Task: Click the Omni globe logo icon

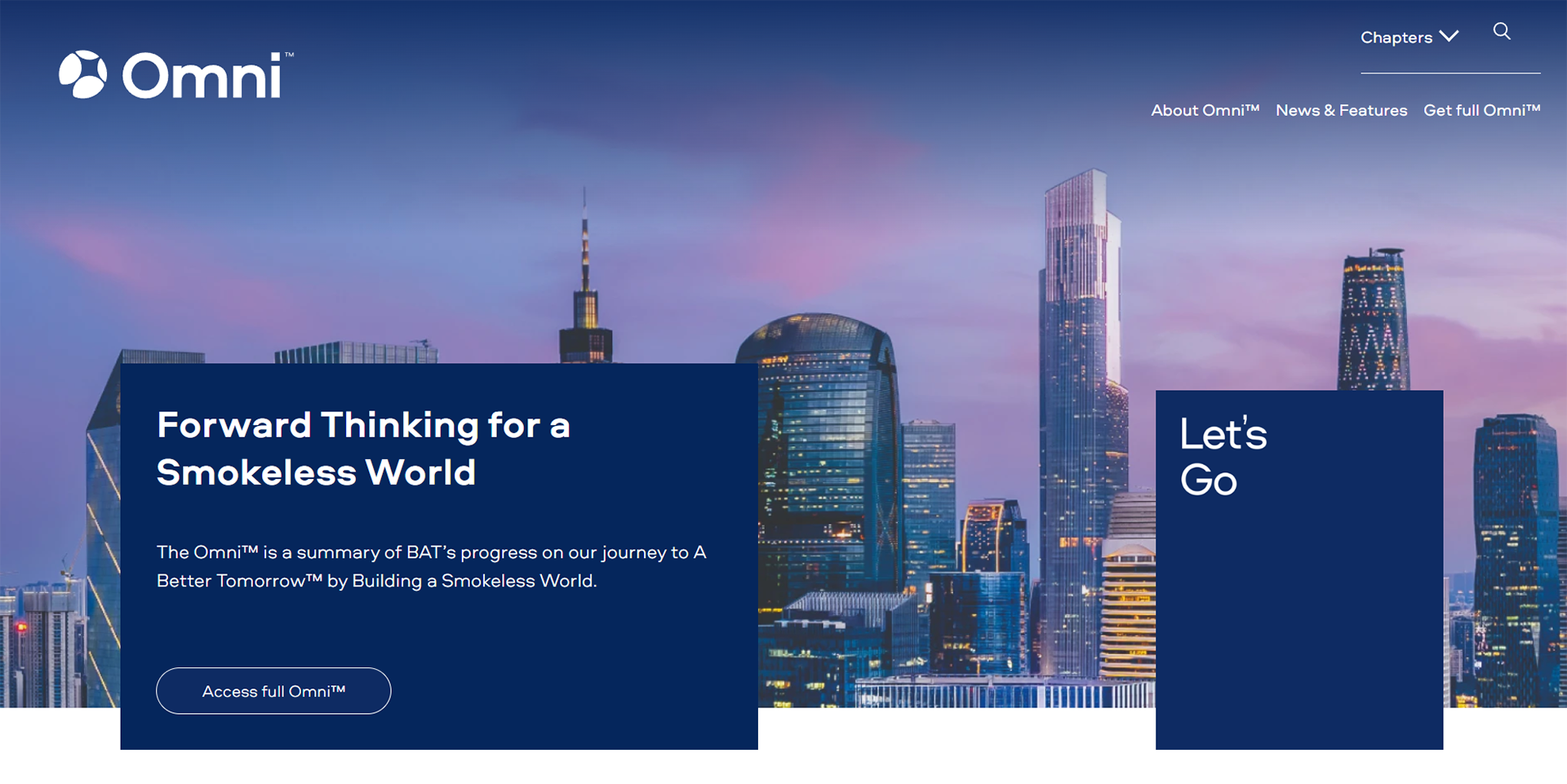Action: coord(82,75)
